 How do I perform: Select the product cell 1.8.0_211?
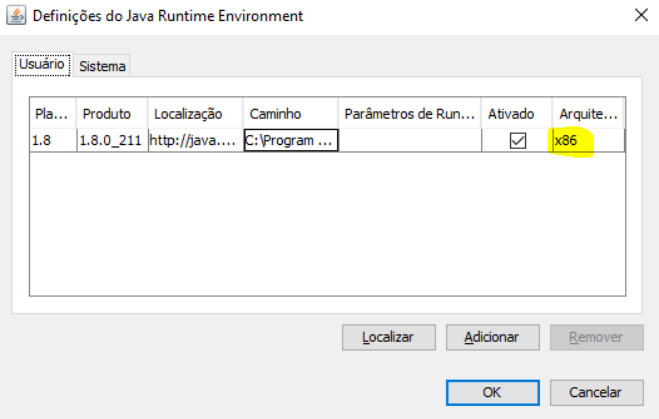click(112, 140)
